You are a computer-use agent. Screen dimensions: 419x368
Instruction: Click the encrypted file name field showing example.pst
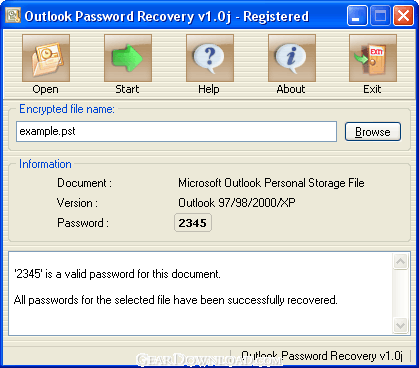(x=176, y=131)
